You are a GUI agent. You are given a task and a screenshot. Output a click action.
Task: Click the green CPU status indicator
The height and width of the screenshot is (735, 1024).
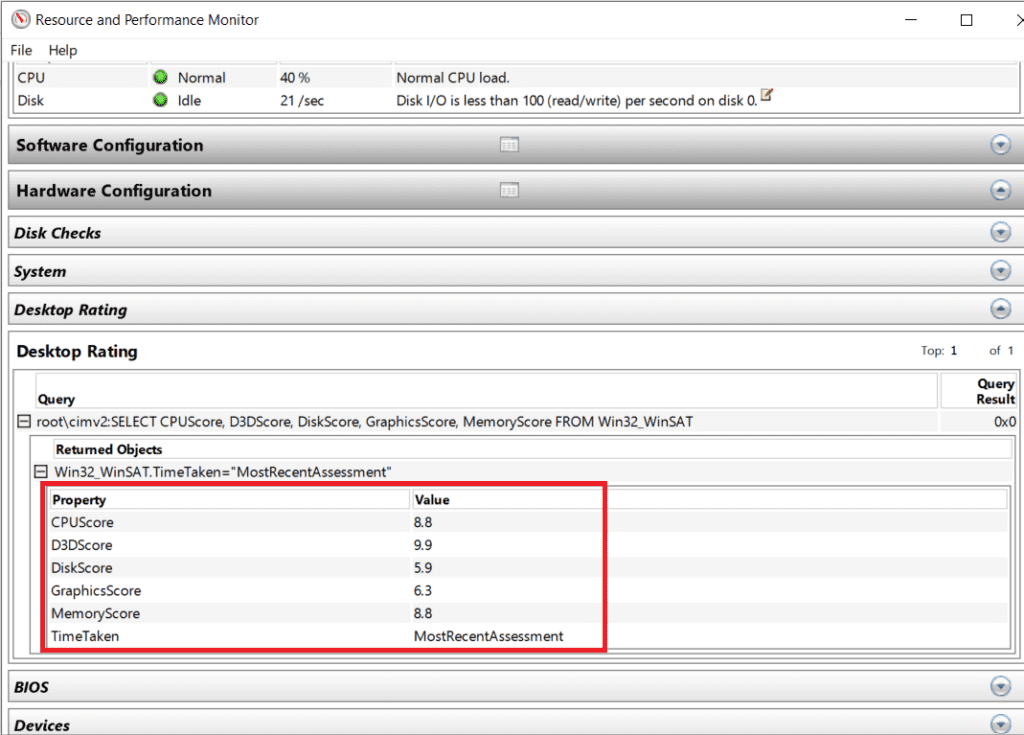point(160,78)
